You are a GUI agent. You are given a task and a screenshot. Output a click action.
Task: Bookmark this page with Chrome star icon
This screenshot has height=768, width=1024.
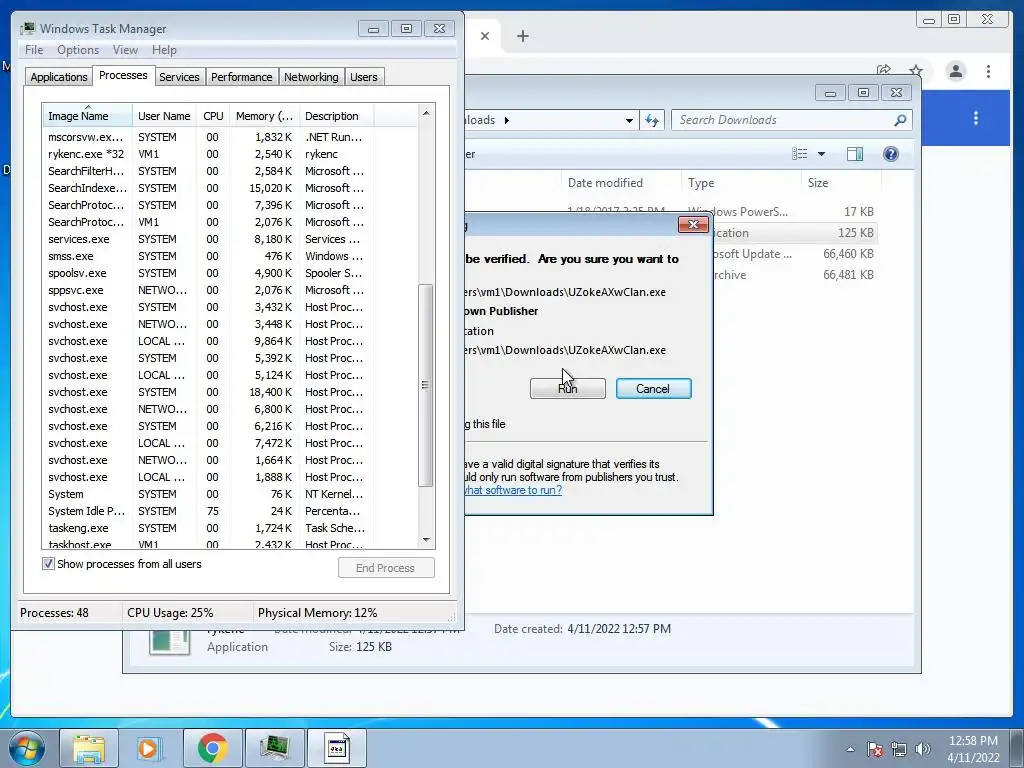pyautogui.click(x=916, y=71)
